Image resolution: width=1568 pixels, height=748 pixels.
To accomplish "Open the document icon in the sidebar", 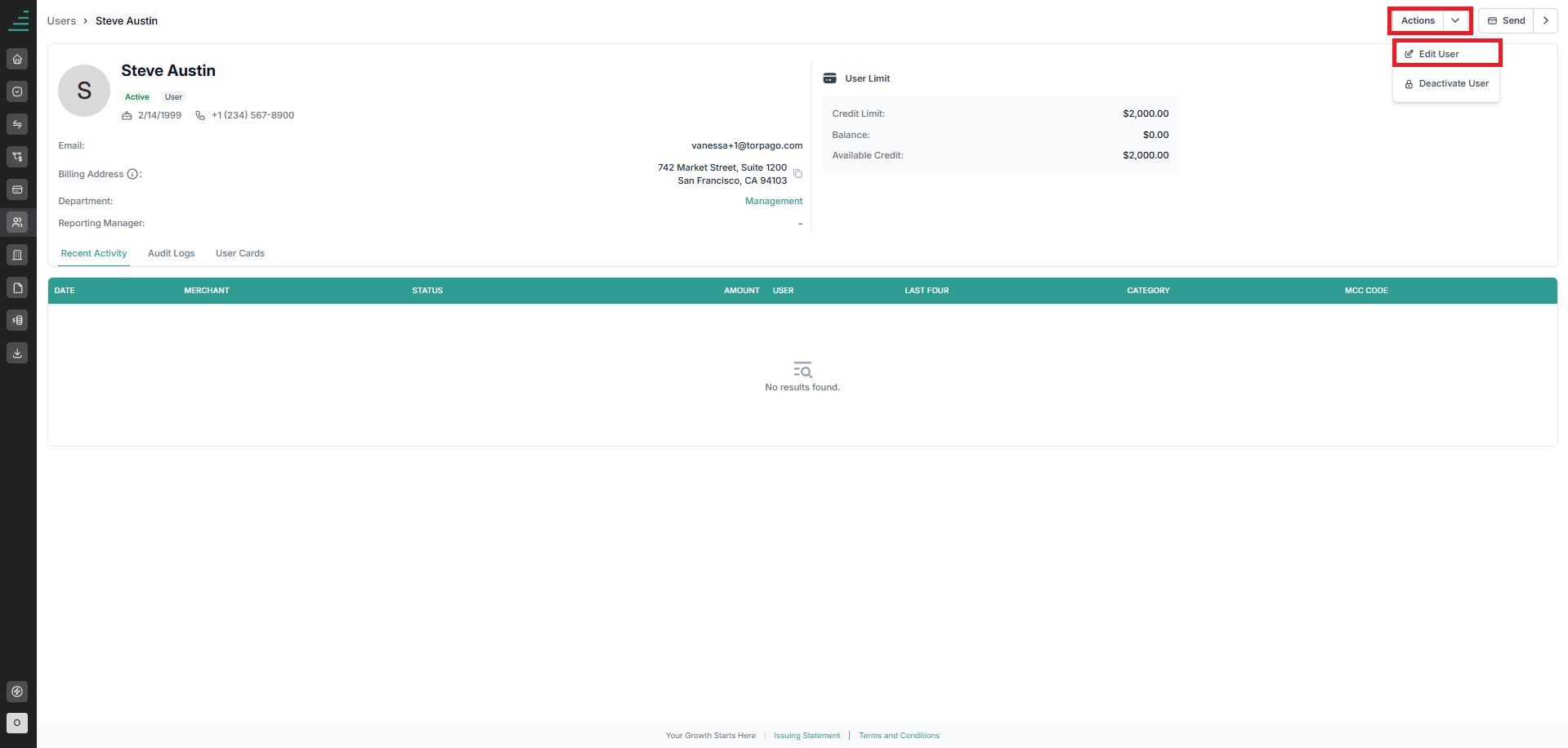I will (17, 287).
